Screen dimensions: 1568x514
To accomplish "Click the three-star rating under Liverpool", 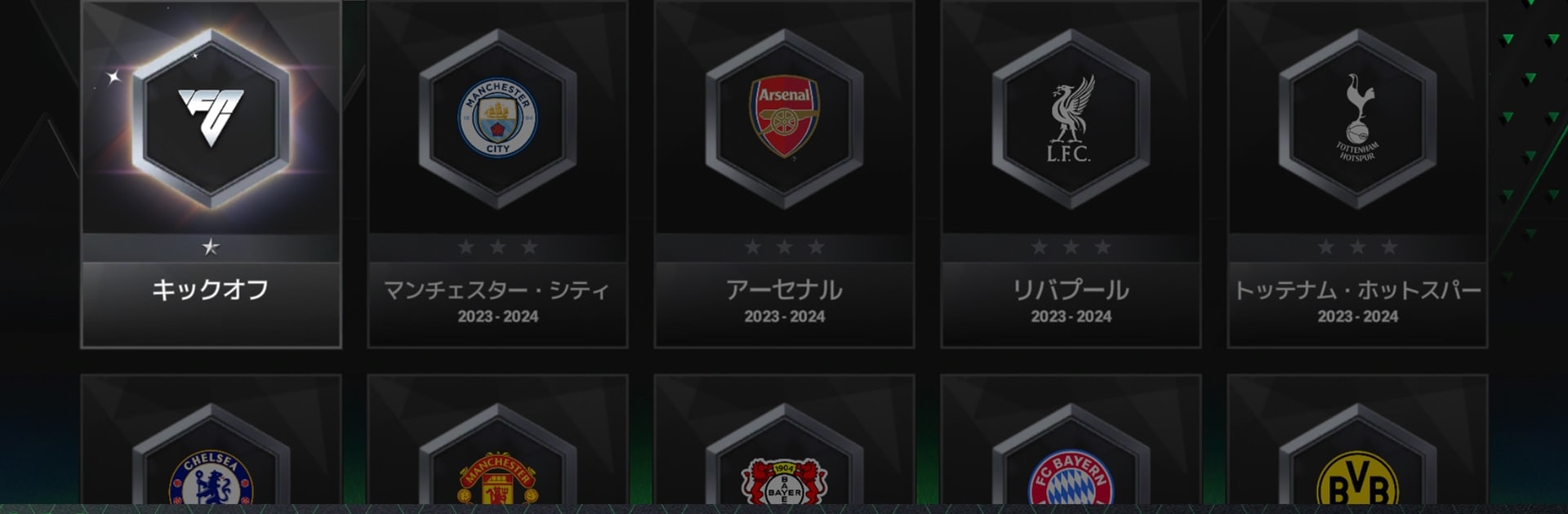I will pyautogui.click(x=1071, y=246).
